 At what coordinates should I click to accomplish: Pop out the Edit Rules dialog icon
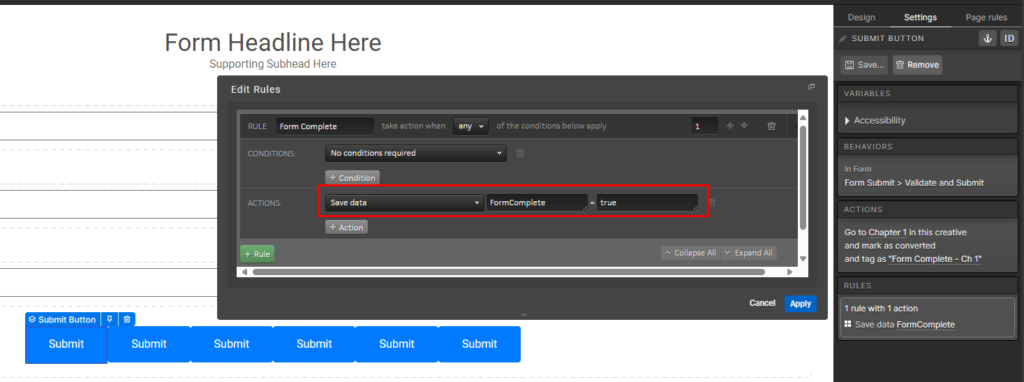pyautogui.click(x=811, y=87)
